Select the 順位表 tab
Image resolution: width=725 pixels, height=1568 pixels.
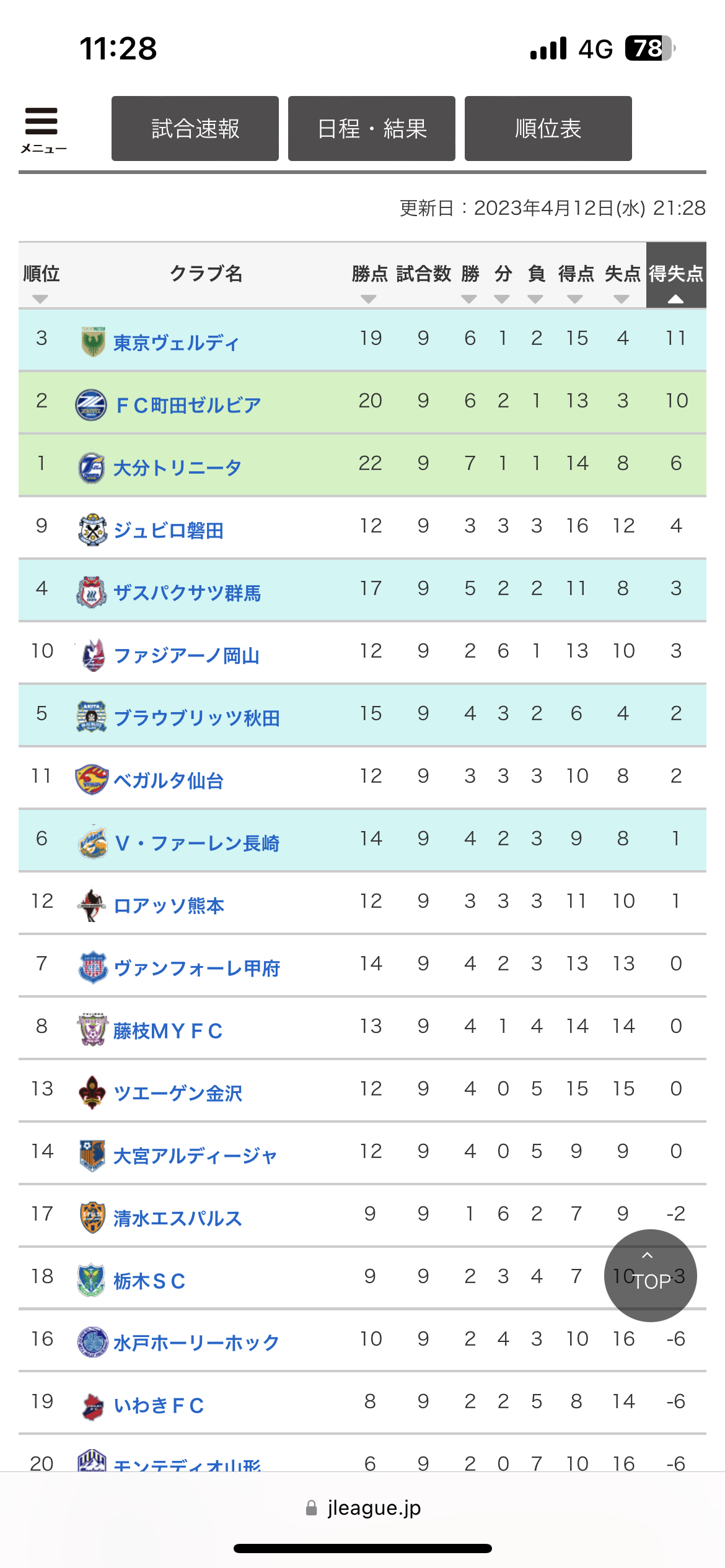pos(548,129)
